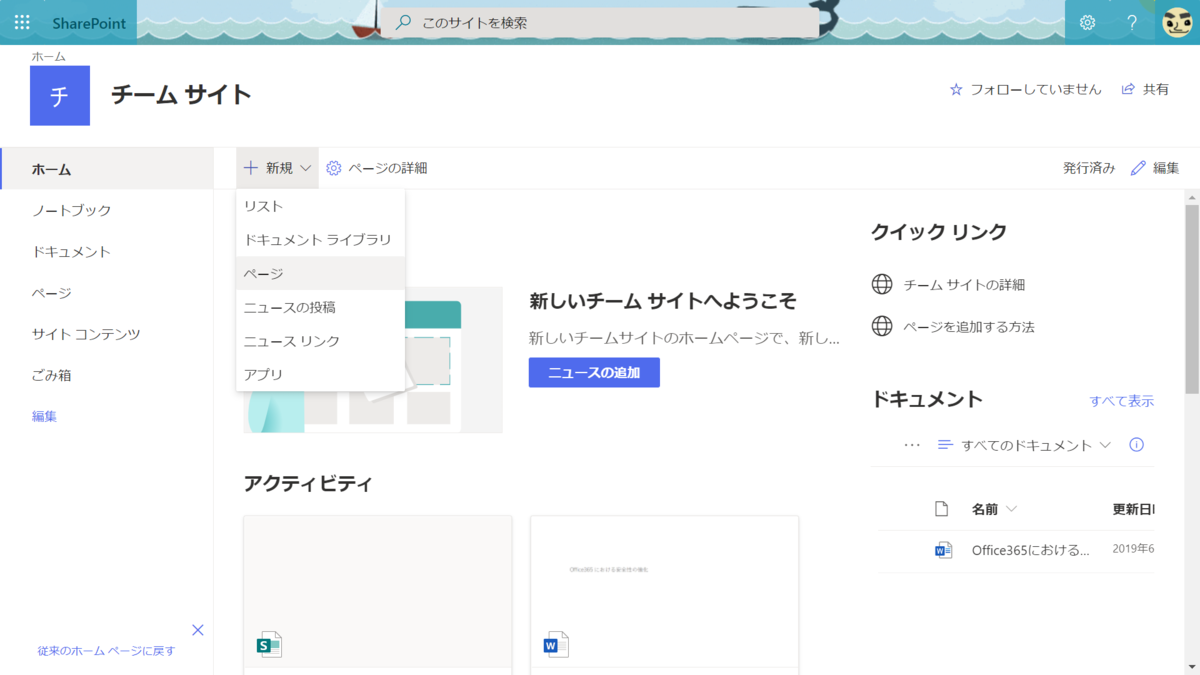Open the second activity card Word preview
Viewport: 1200px width, 675px height.
coord(665,590)
